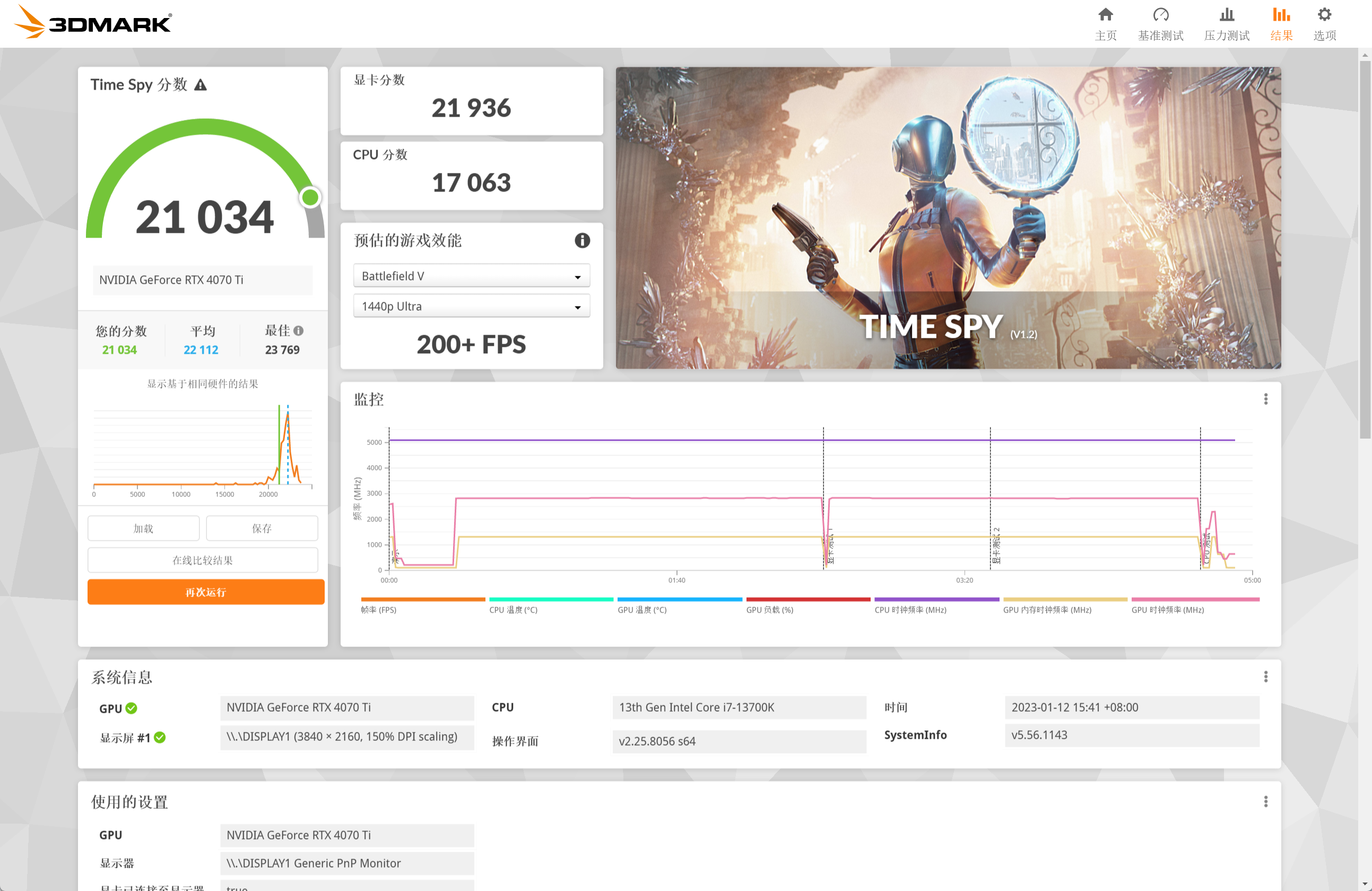Select the 基准测试 tab label
The image size is (1372, 891).
coord(1160,36)
